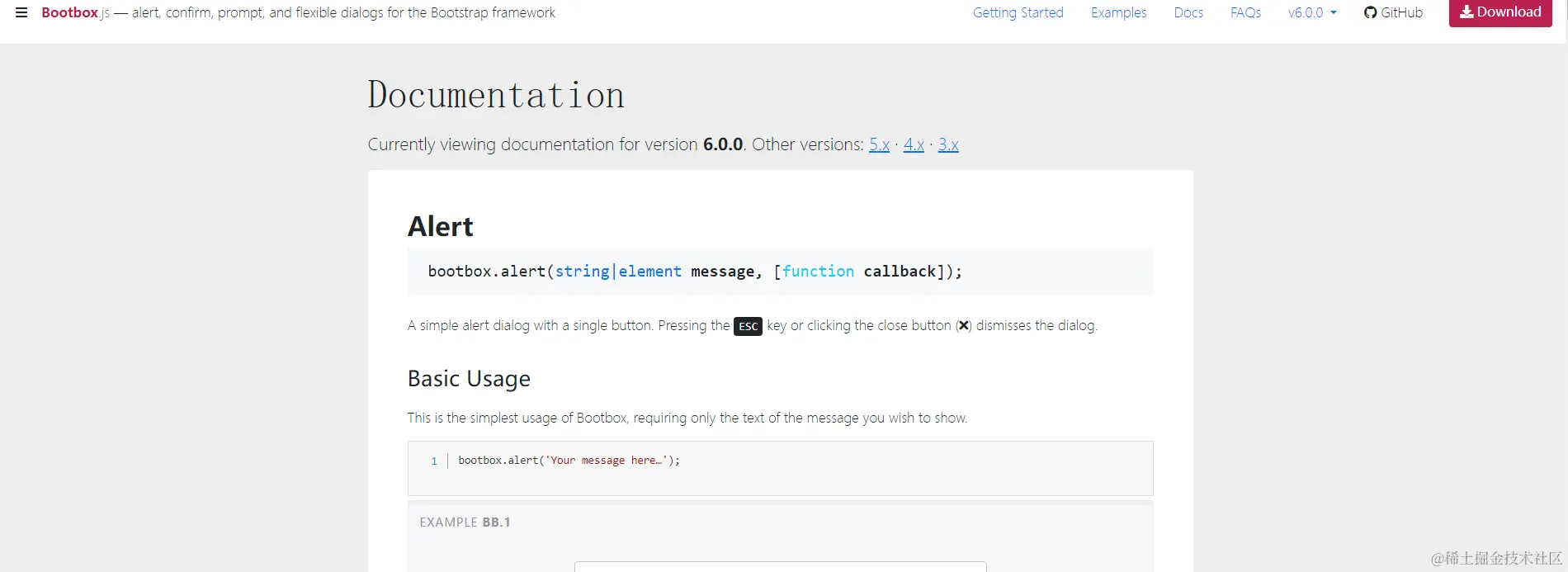
Task: Click line number 1 in code sample
Action: point(434,461)
